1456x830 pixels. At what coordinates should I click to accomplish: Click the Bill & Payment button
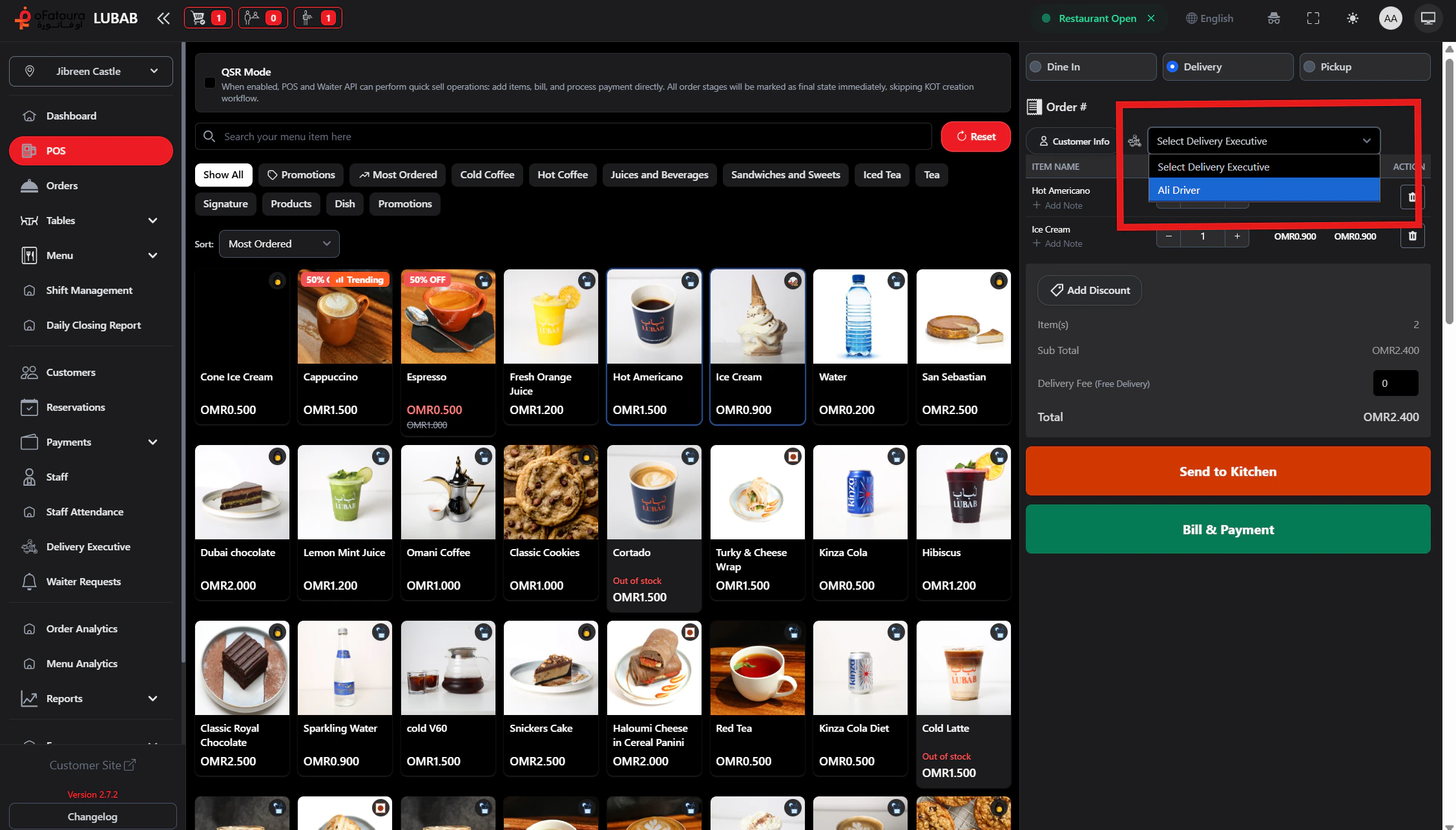pos(1227,529)
